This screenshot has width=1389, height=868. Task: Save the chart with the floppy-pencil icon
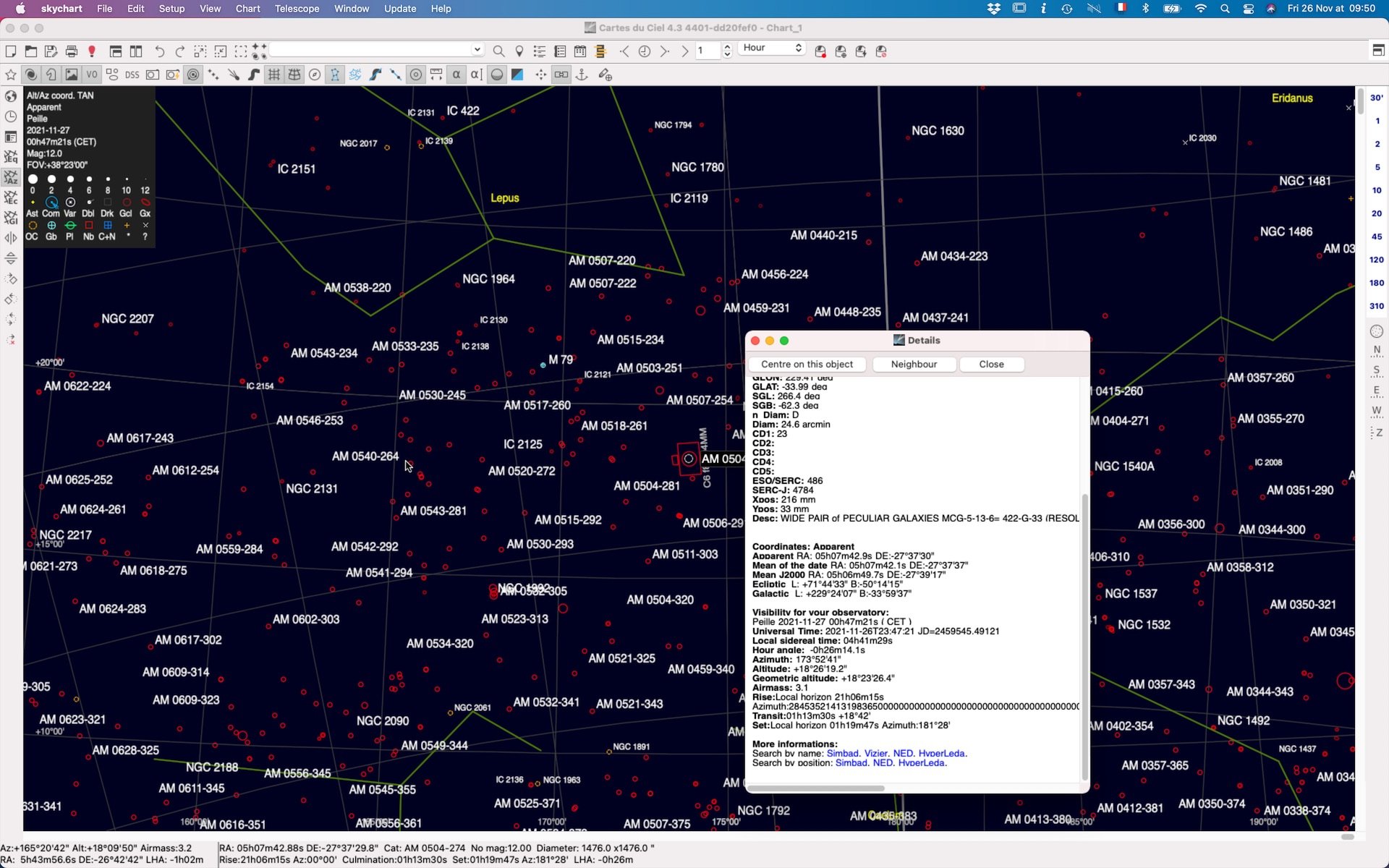[51, 51]
